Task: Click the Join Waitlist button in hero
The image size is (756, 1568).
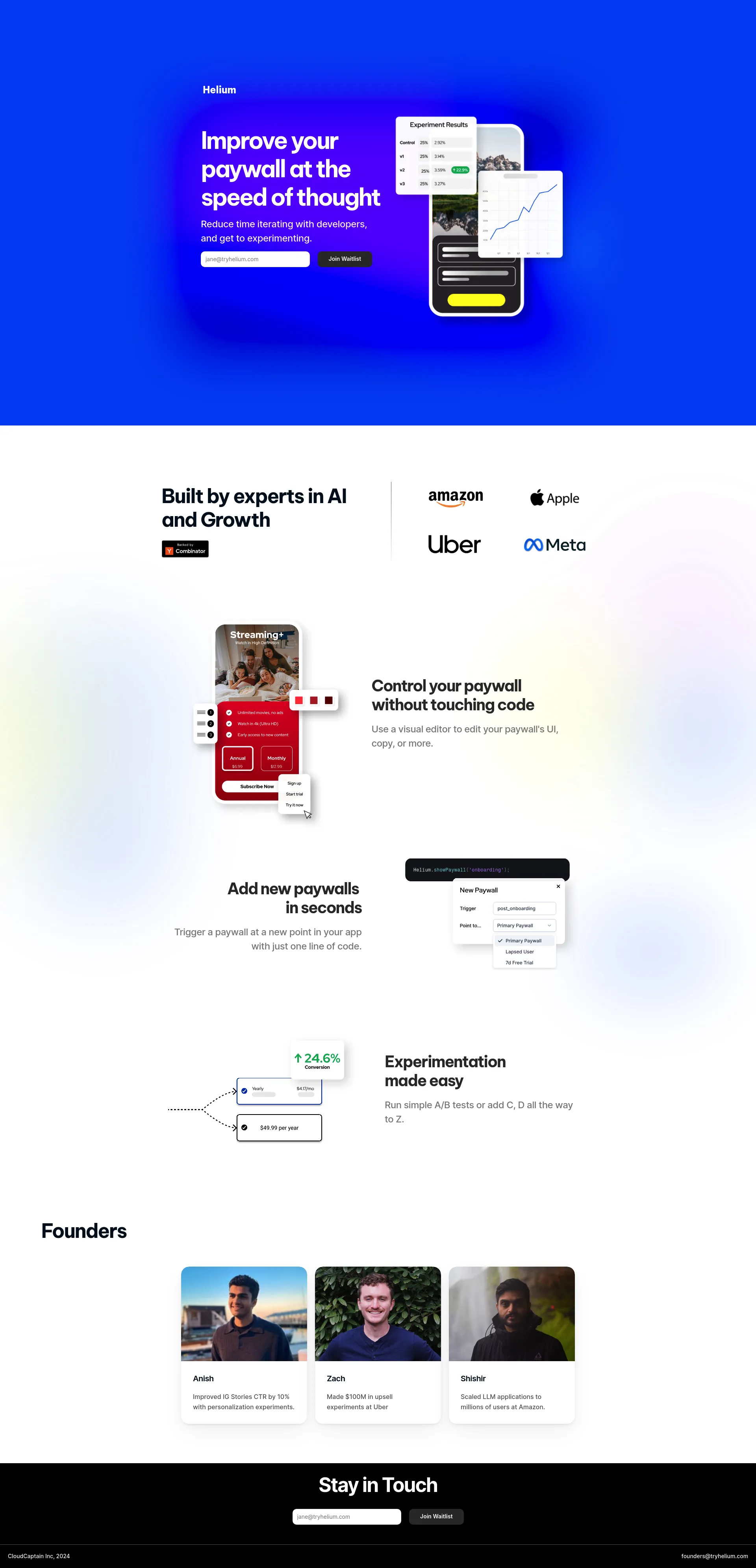Action: coord(345,259)
